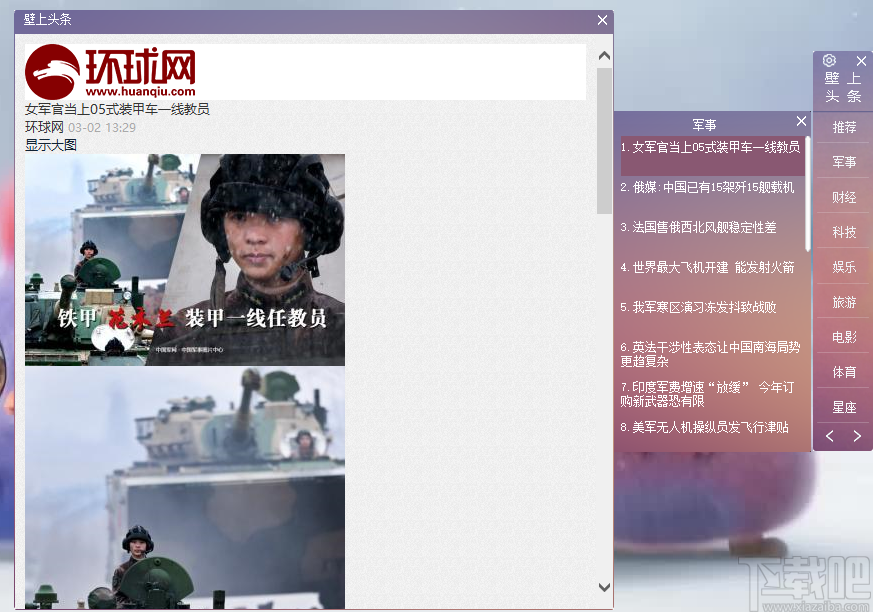Select the 体育 category tab

[843, 372]
